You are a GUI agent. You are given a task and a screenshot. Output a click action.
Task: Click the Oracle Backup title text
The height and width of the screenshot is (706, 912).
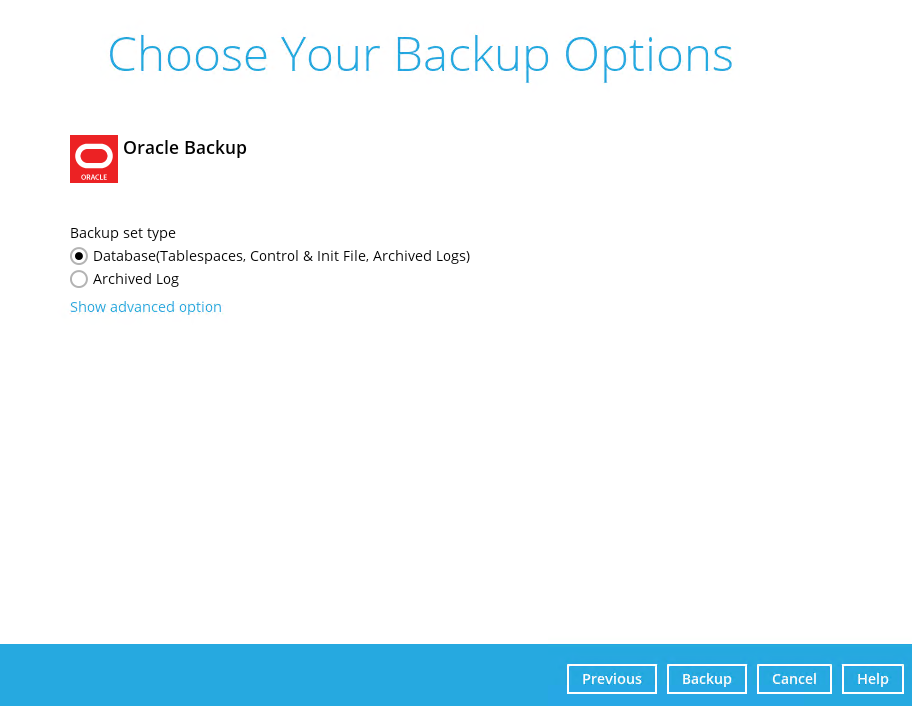point(185,148)
